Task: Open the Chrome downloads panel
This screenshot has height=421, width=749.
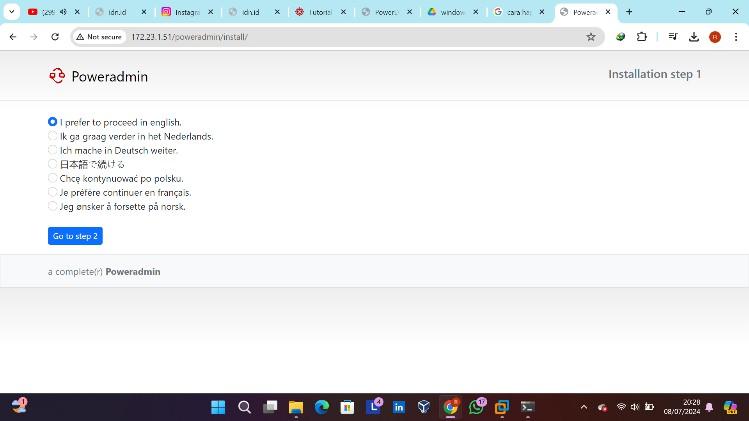Action: click(694, 37)
